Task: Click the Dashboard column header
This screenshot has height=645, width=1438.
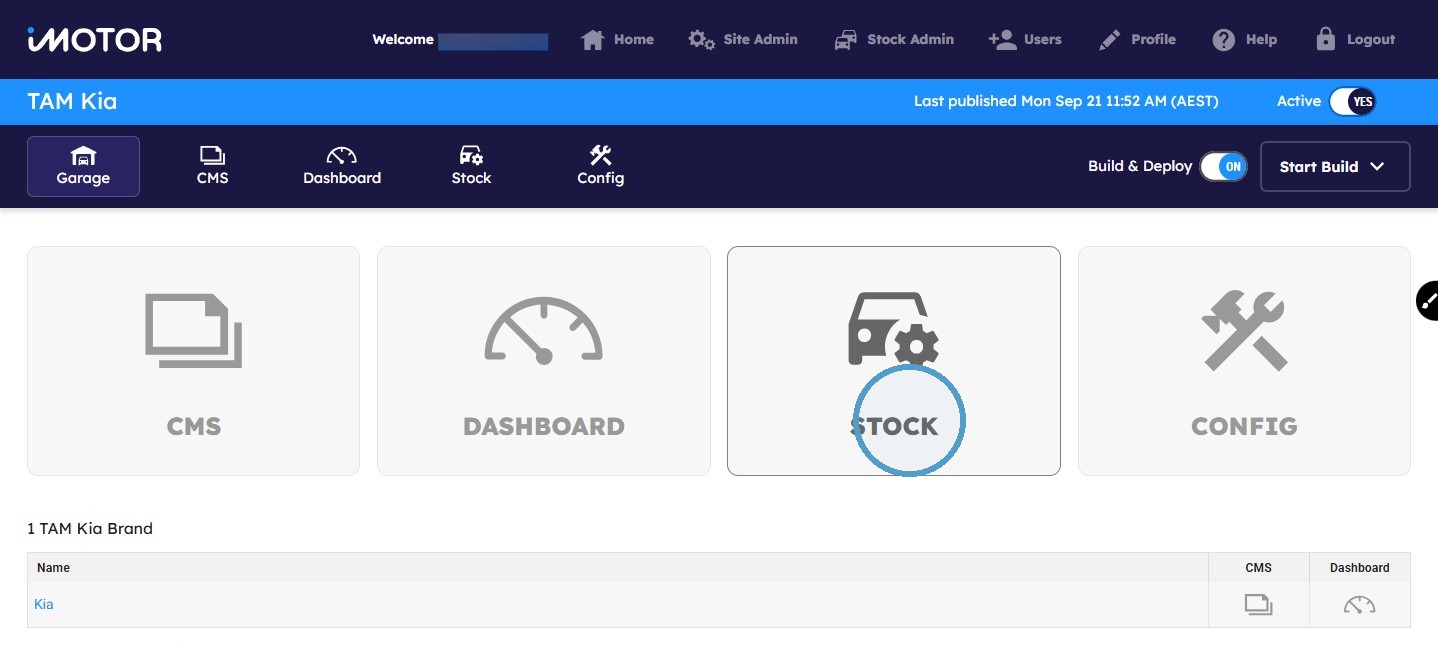Action: point(1359,567)
